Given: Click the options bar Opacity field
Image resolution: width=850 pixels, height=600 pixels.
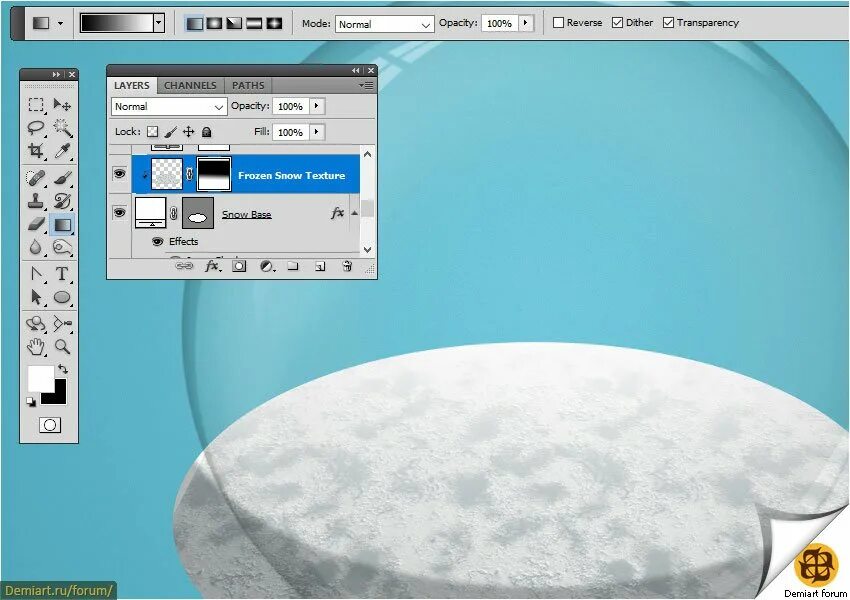Looking at the screenshot, I should click(x=500, y=23).
